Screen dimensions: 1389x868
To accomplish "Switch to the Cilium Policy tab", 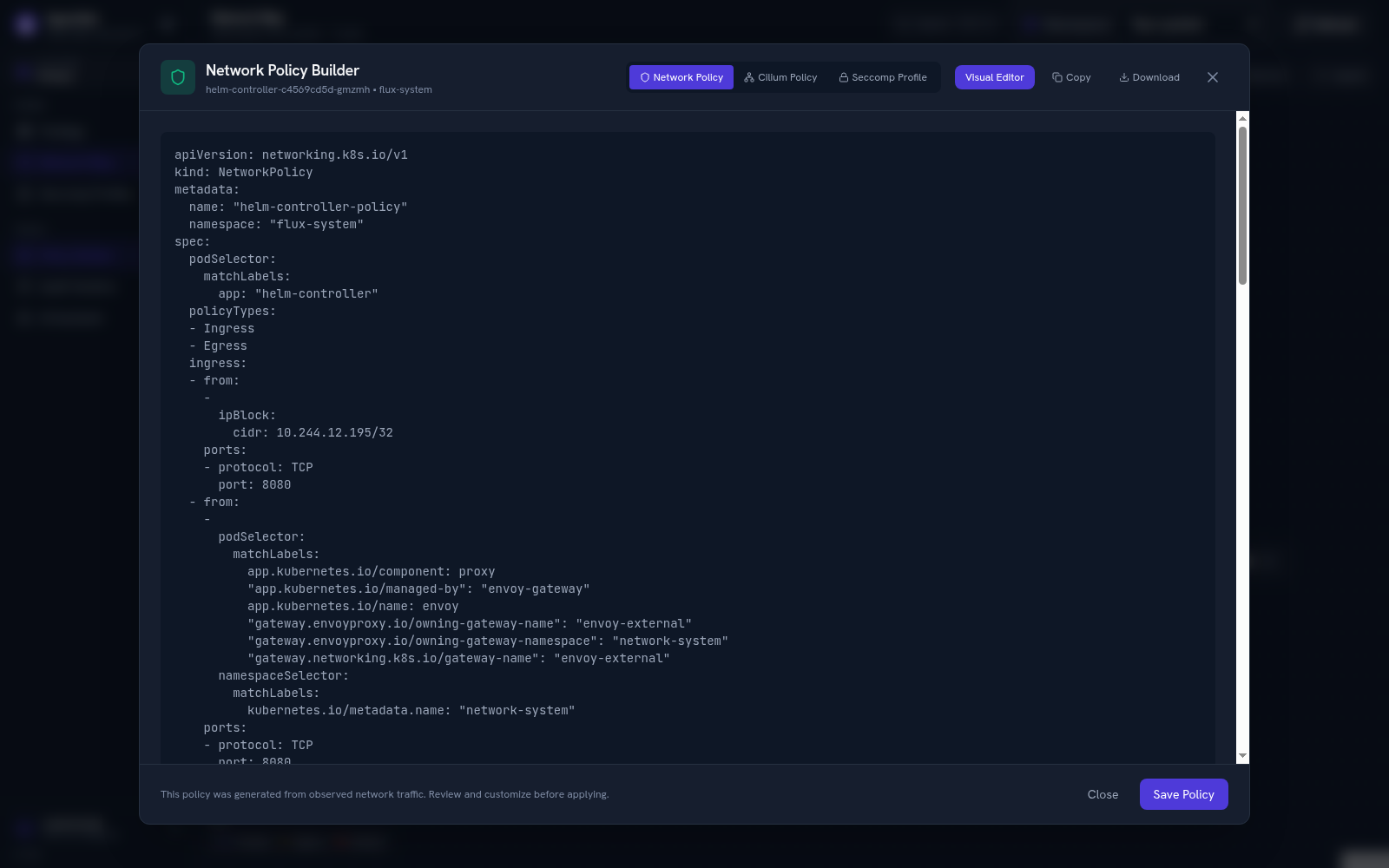I will tap(780, 77).
